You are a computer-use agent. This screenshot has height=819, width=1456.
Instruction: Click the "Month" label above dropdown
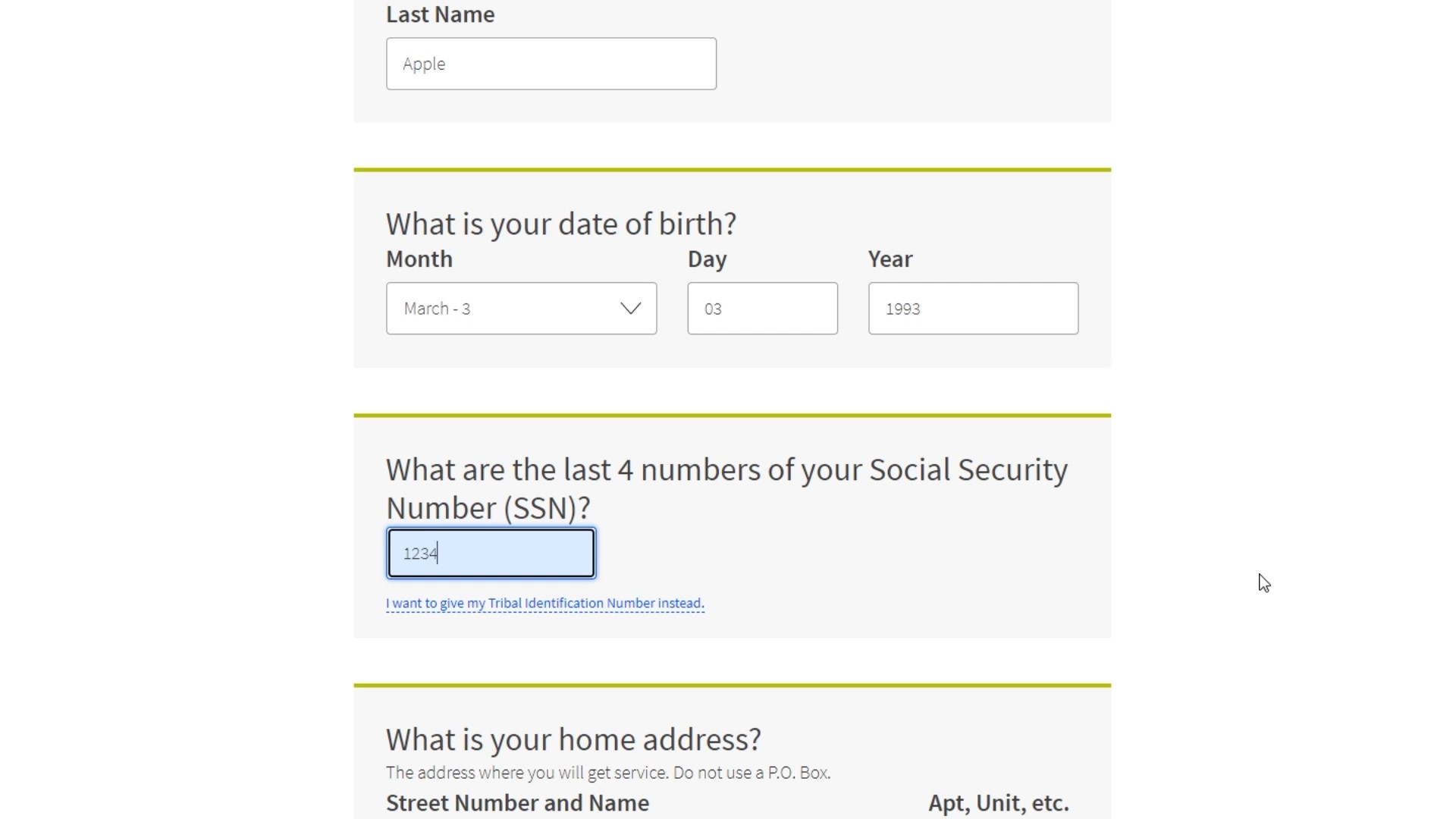(419, 259)
